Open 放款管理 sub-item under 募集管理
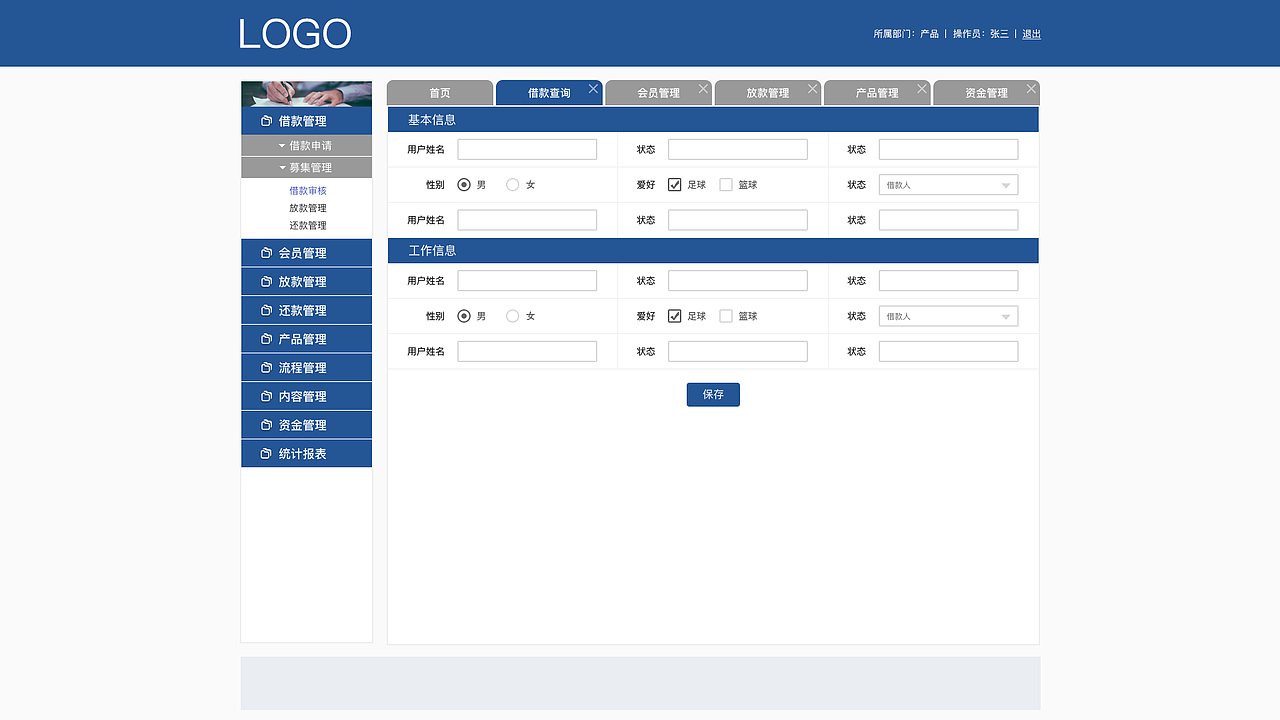Viewport: 1280px width, 720px height. 308,208
